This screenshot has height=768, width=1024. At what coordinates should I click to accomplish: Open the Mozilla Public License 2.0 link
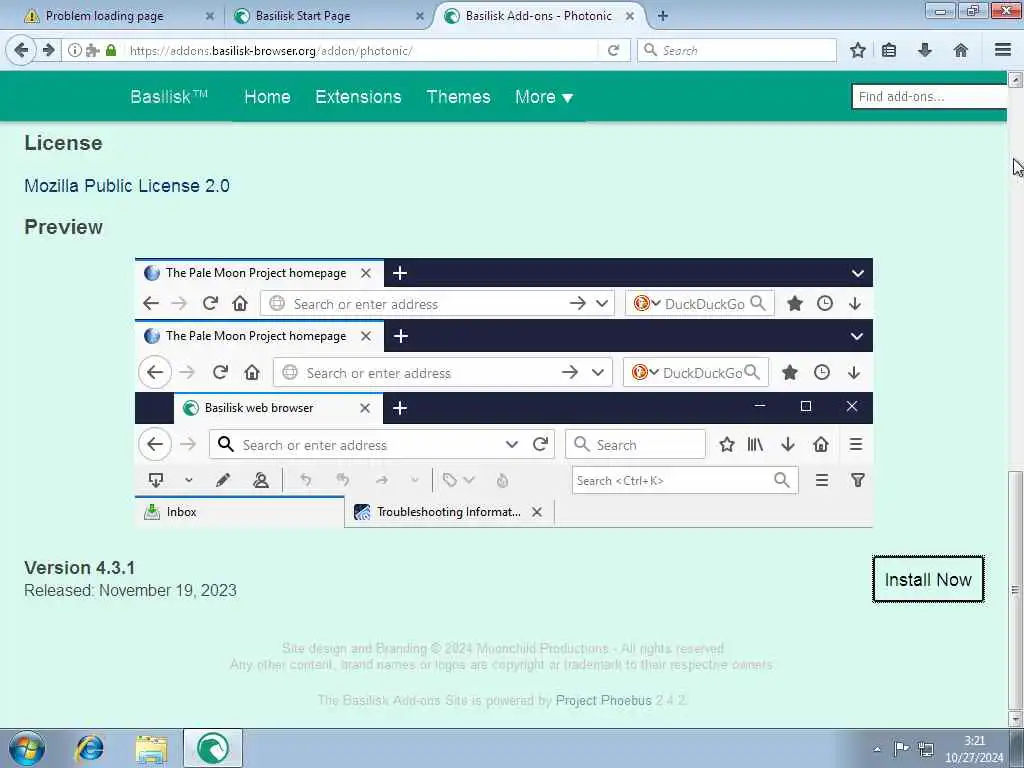tap(127, 185)
